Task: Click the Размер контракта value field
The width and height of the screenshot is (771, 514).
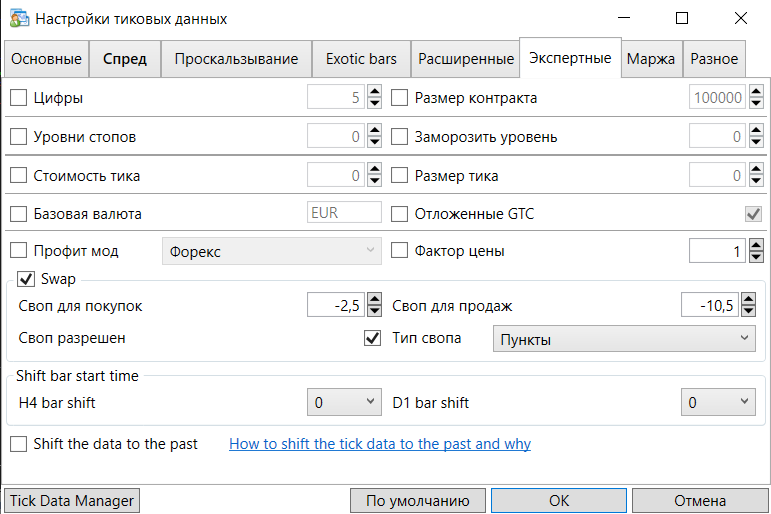Action: click(718, 97)
